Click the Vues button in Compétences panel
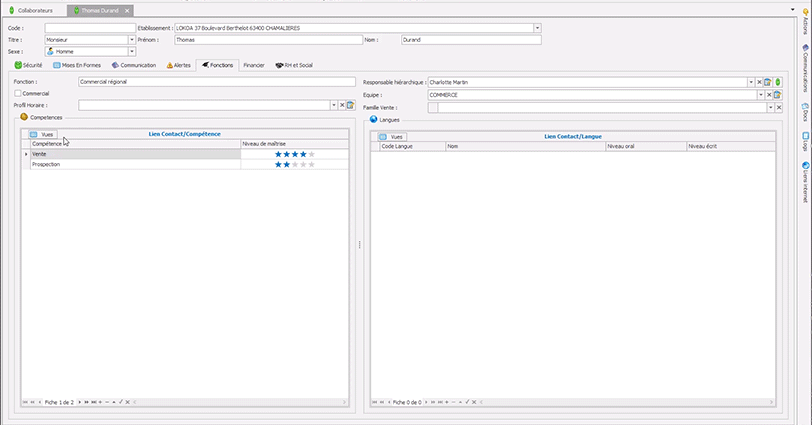Viewport: 812px width, 425px height. [x=42, y=134]
